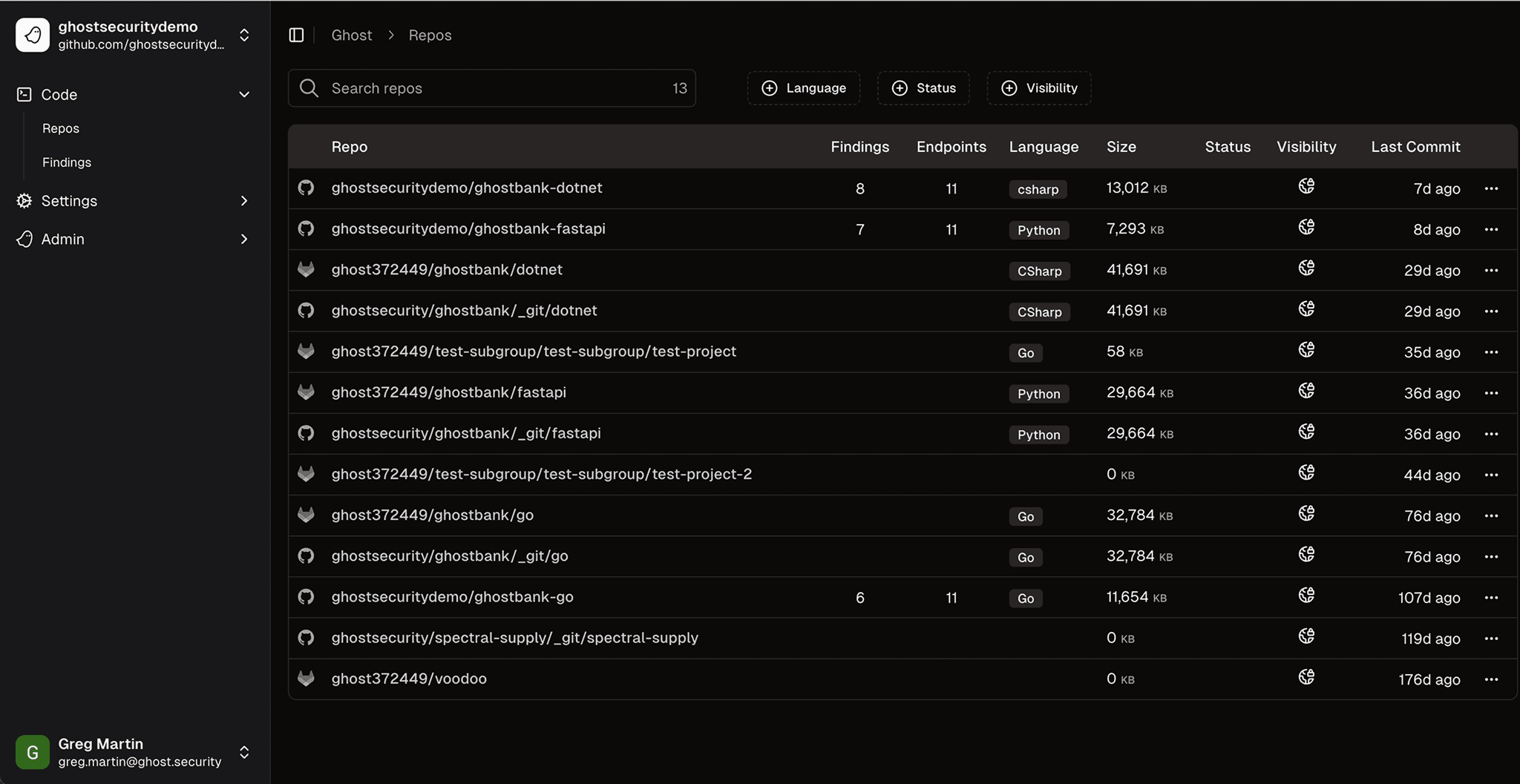Click the green G user avatar

[33, 752]
